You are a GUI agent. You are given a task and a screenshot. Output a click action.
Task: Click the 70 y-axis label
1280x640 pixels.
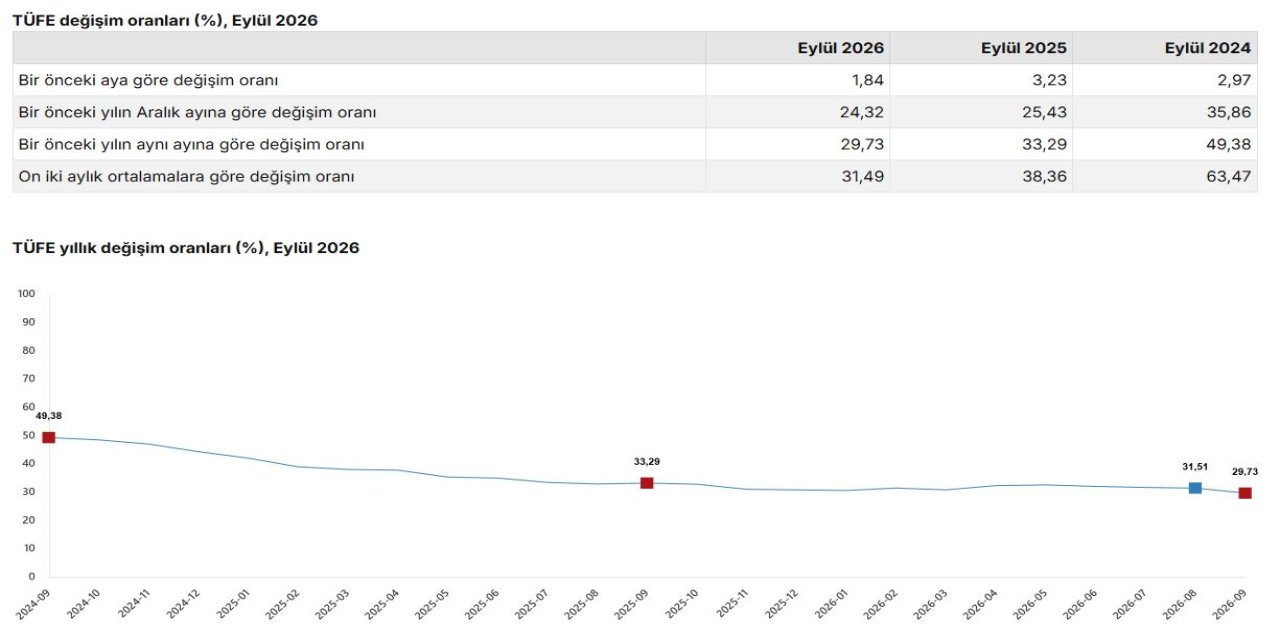coord(29,379)
